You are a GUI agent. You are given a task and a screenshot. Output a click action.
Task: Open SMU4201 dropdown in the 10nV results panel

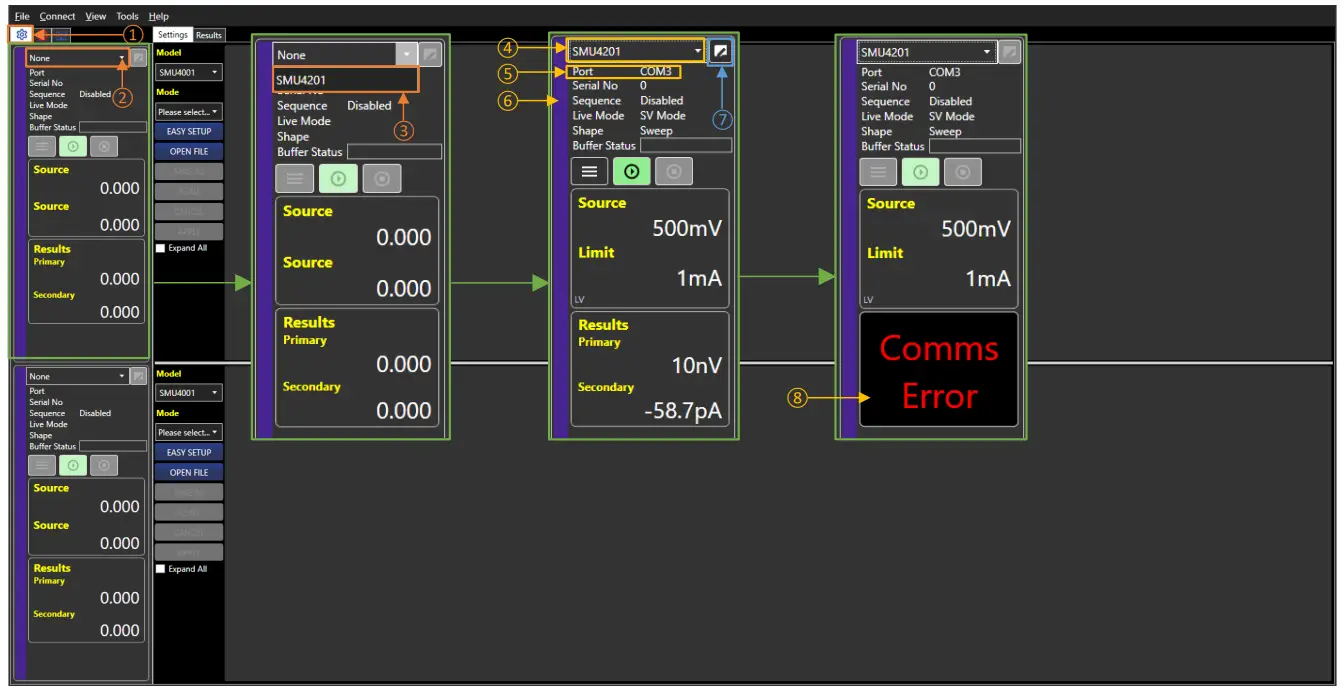pos(637,51)
